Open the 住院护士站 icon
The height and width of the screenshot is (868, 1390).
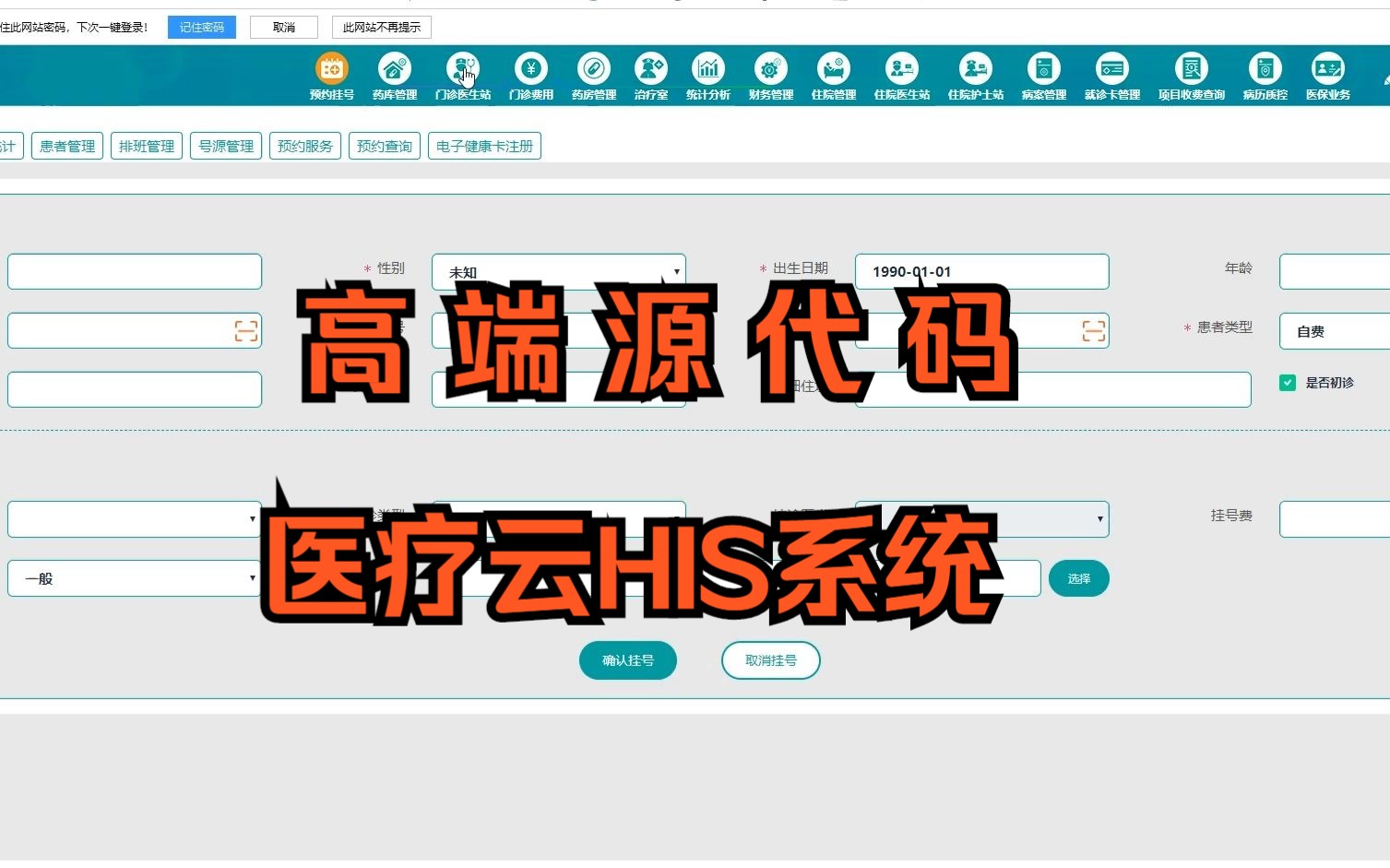[976, 67]
